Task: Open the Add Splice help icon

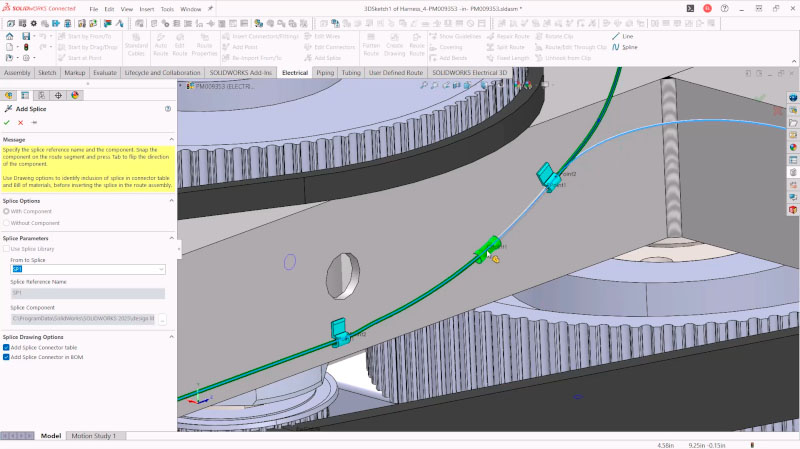Action: (x=167, y=108)
